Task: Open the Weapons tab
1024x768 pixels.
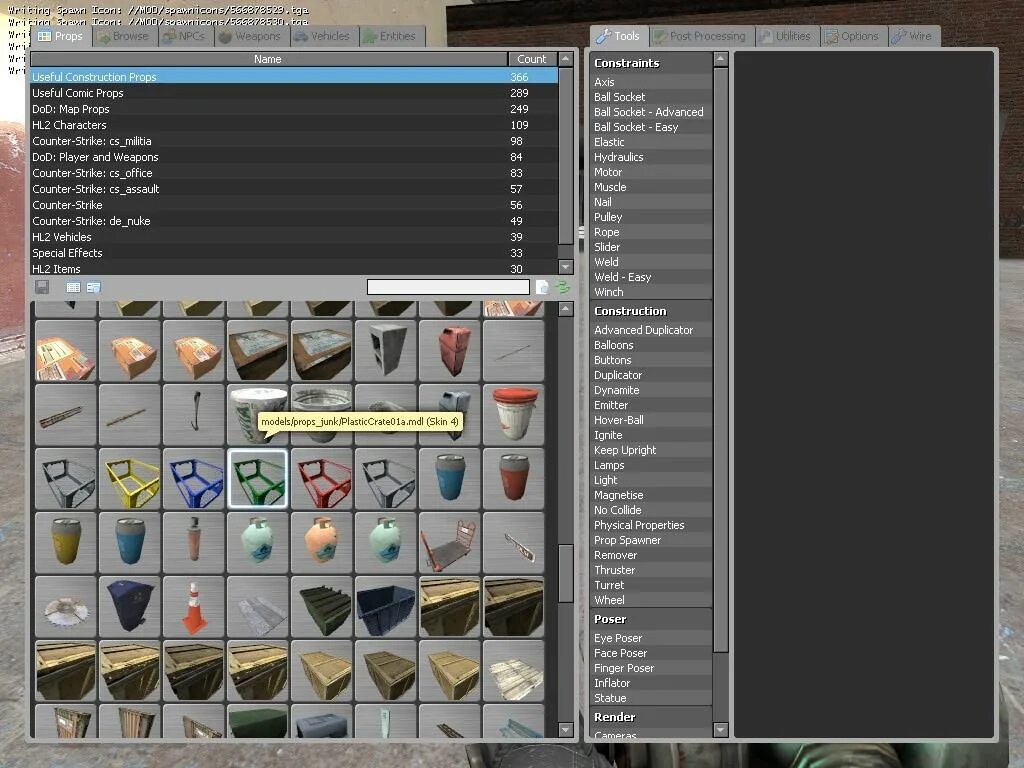Action: coord(250,36)
